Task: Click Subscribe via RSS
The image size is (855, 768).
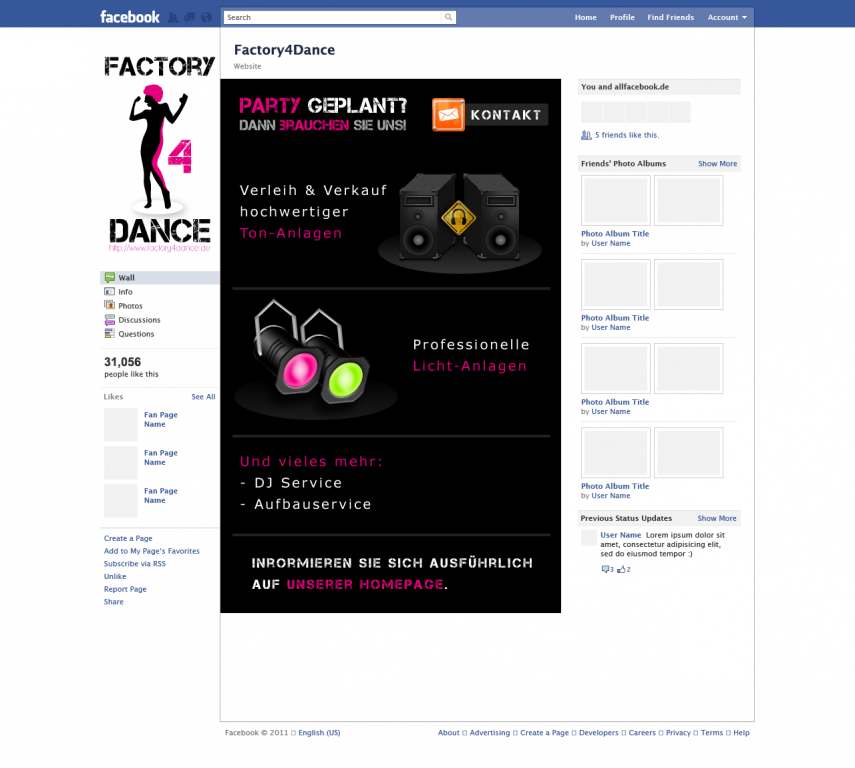Action: [x=135, y=563]
